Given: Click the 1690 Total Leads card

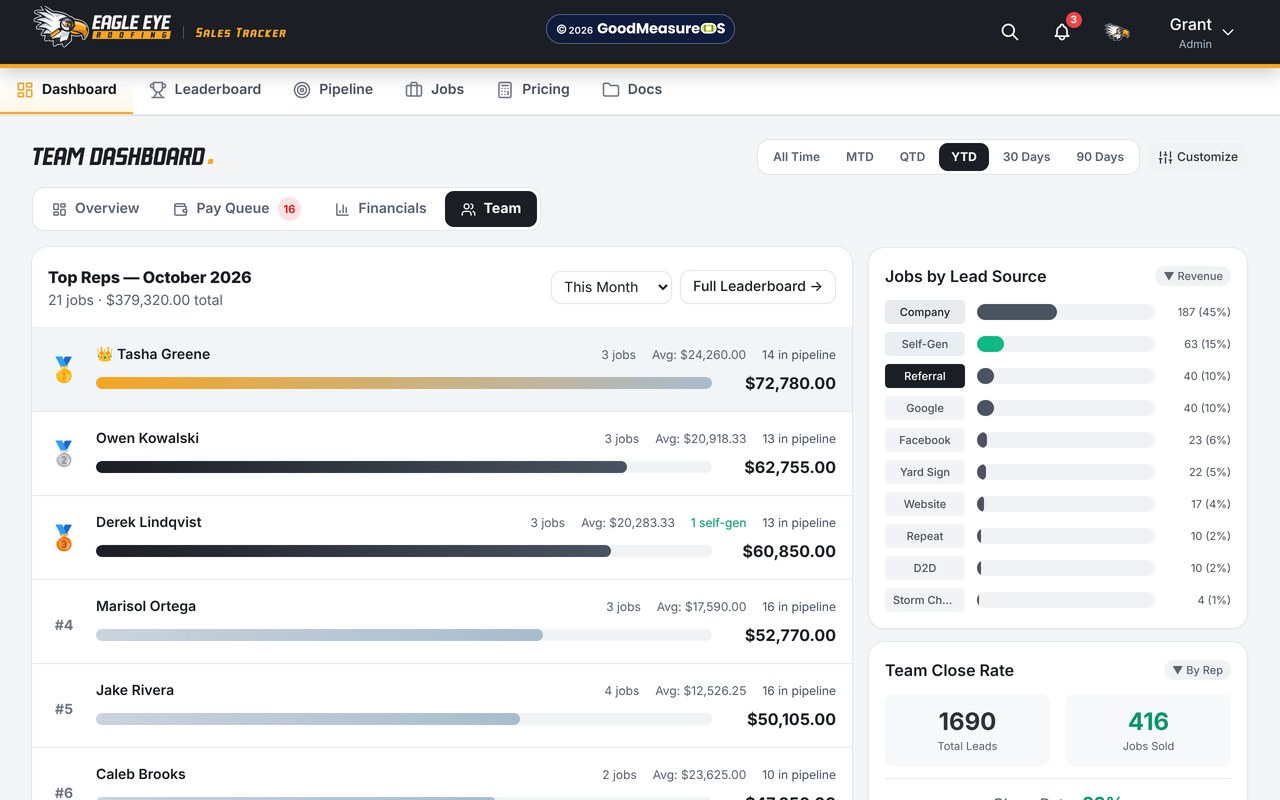Looking at the screenshot, I should pyautogui.click(x=967, y=730).
